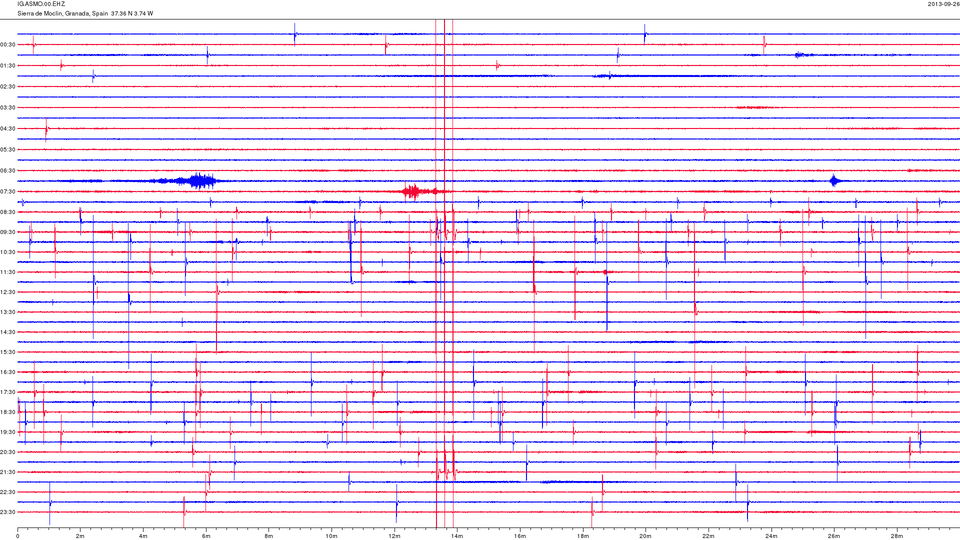Screen dimensions: 960x540
Task: Select the 05:30 time label
Action: pos(8,149)
